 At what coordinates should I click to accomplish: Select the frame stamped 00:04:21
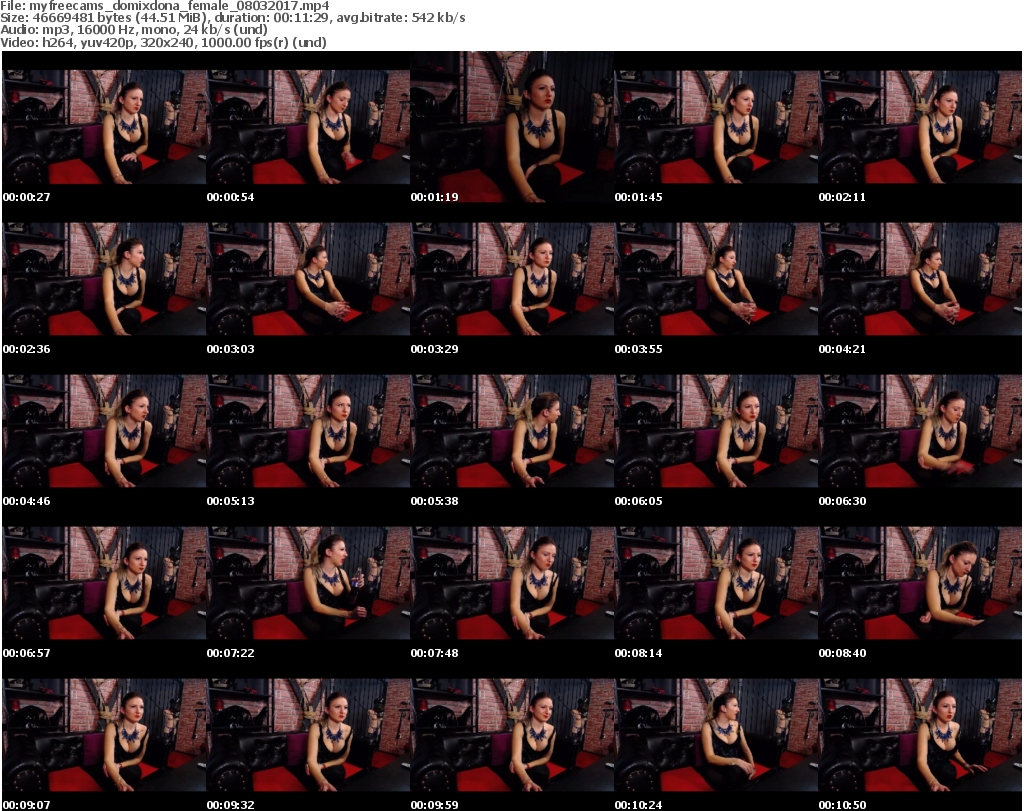tap(920, 279)
